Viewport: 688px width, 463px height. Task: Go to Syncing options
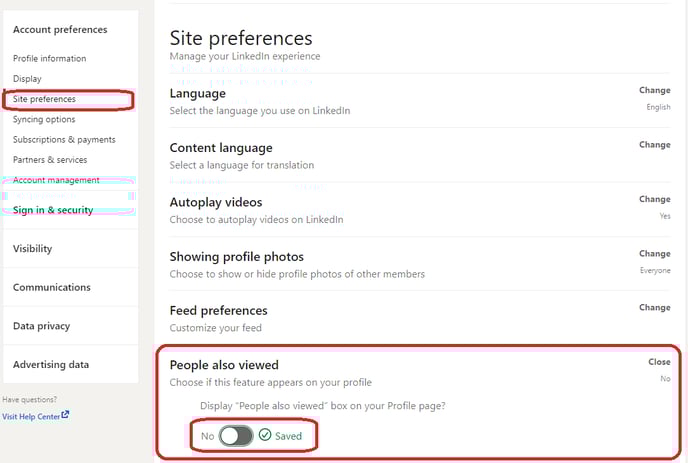(44, 119)
